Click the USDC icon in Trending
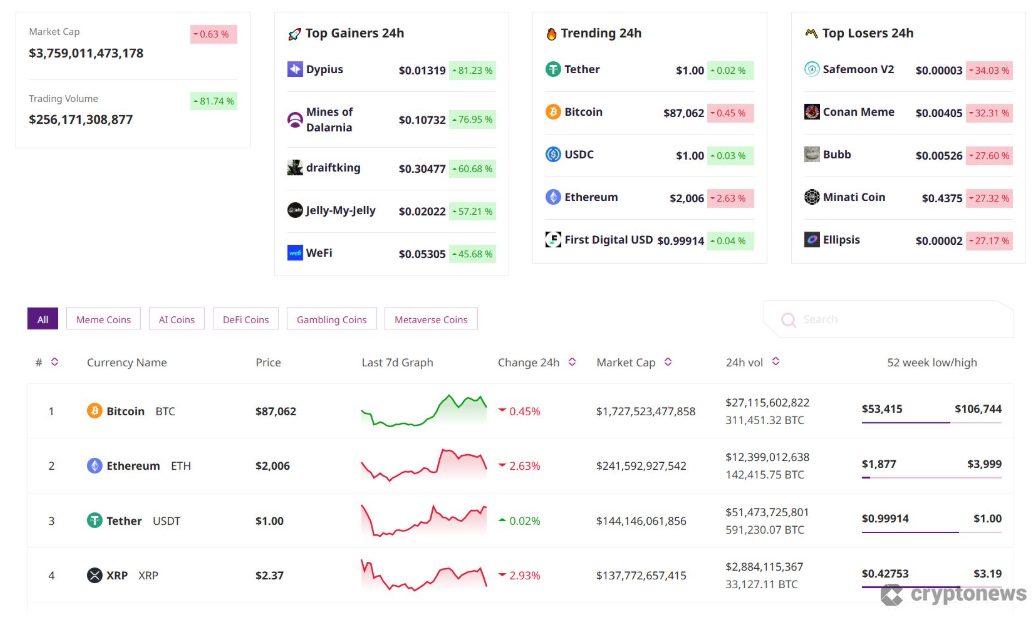 tap(553, 154)
